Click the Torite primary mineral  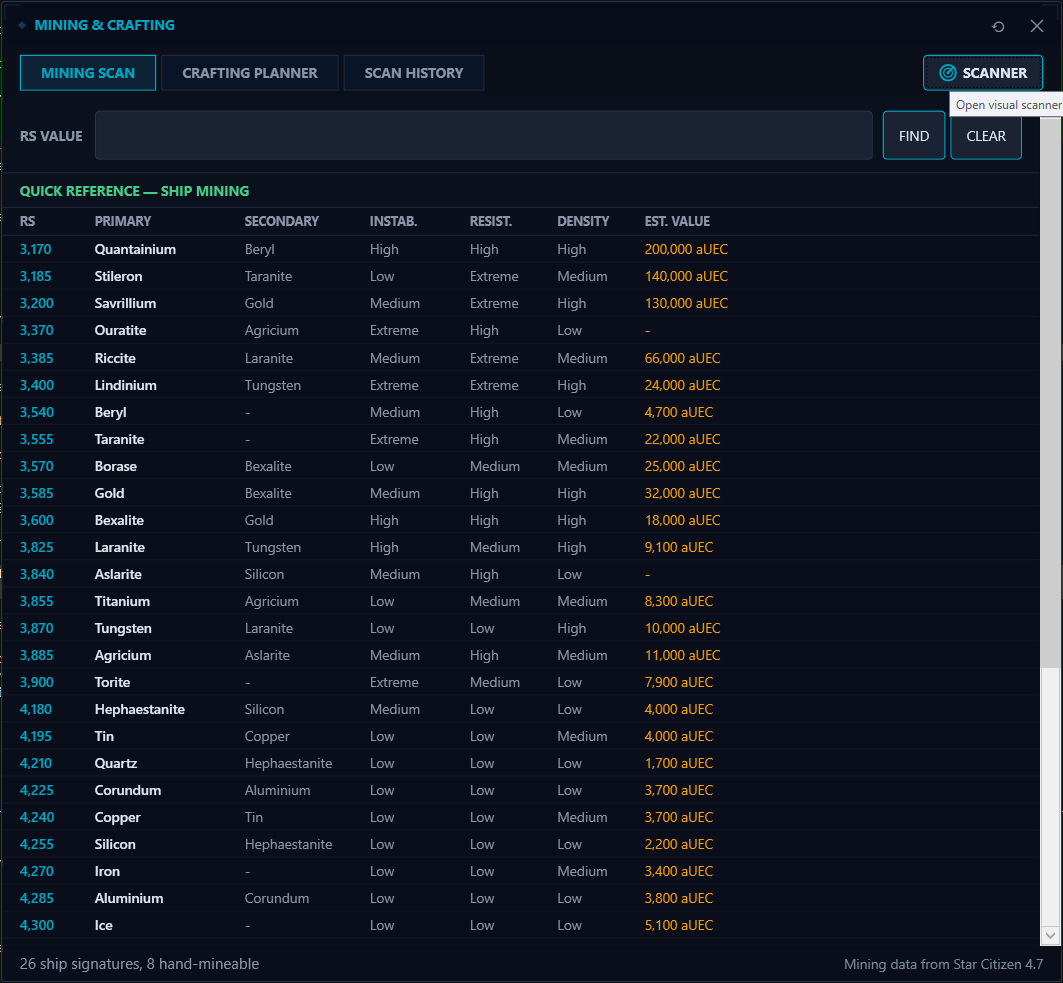(x=112, y=682)
